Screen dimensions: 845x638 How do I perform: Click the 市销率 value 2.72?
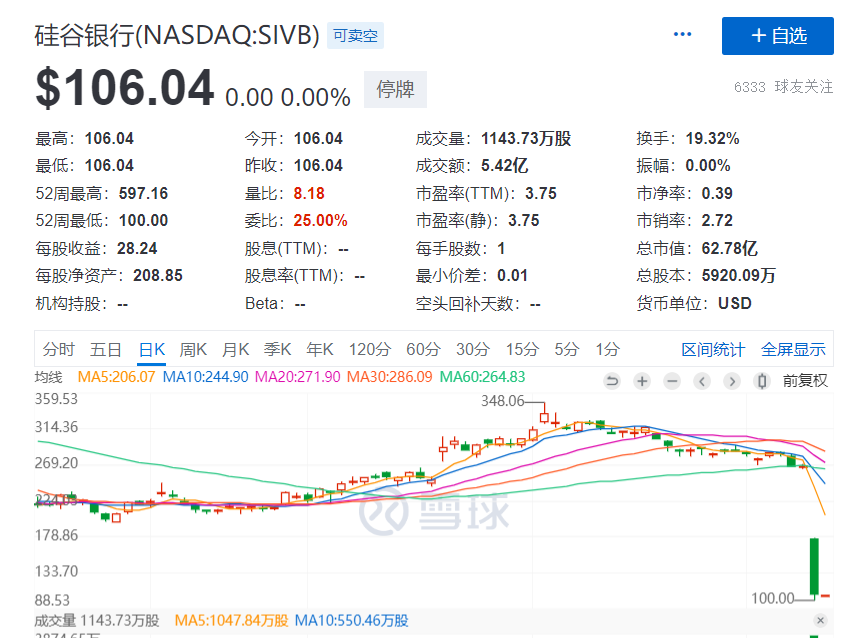(717, 220)
